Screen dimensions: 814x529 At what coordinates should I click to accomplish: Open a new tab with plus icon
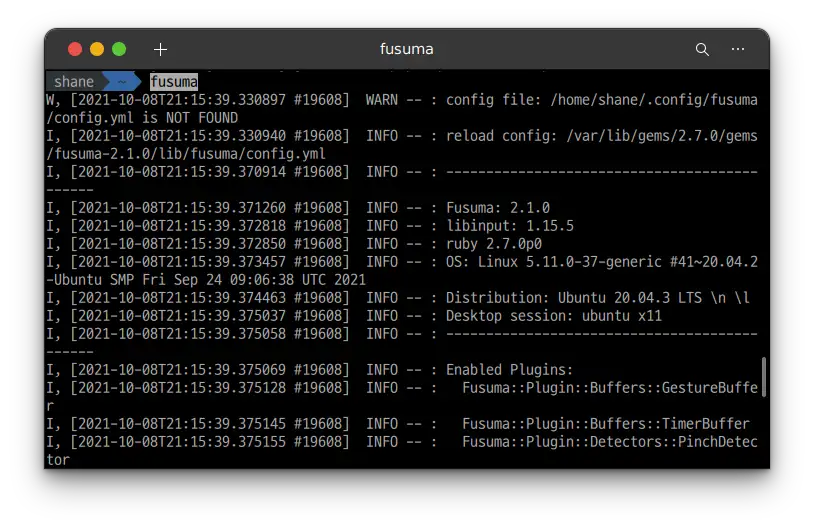click(x=160, y=49)
